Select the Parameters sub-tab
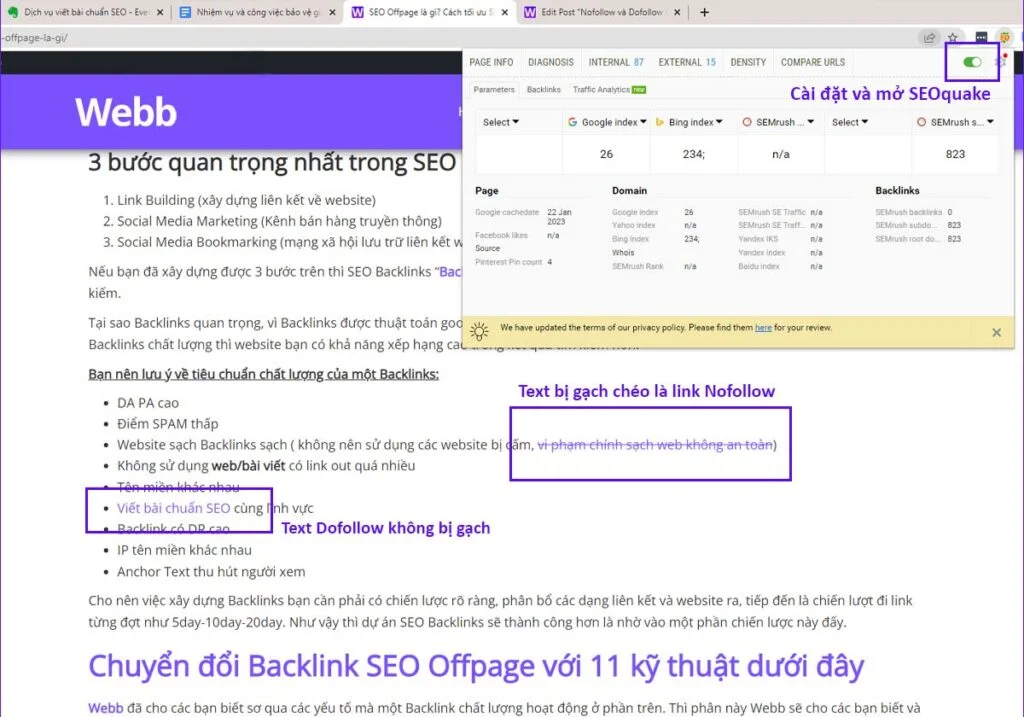Viewport: 1024px width, 717px height. pyautogui.click(x=494, y=89)
